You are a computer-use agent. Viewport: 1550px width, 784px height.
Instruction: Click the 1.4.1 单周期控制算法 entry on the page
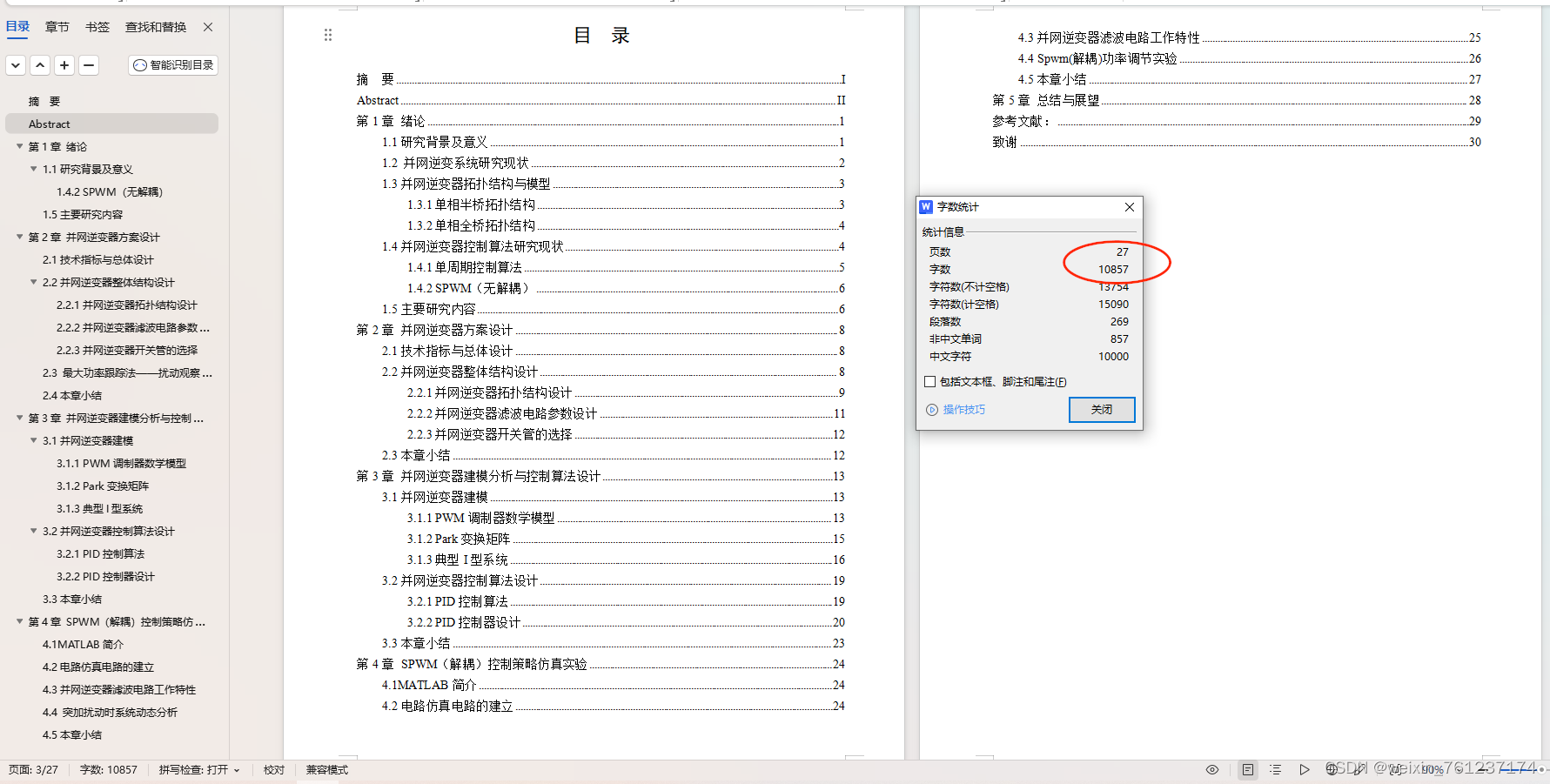tap(626, 267)
